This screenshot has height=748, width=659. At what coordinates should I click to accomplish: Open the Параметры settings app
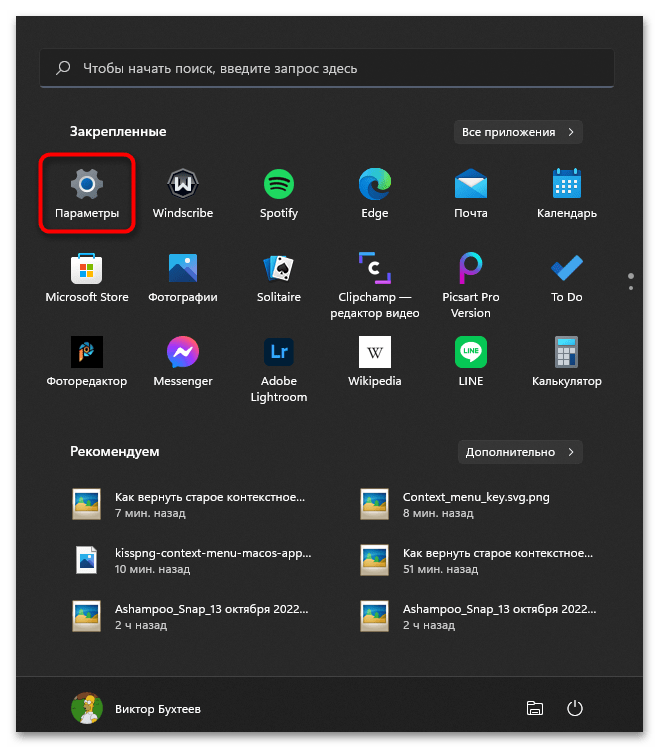point(87,193)
